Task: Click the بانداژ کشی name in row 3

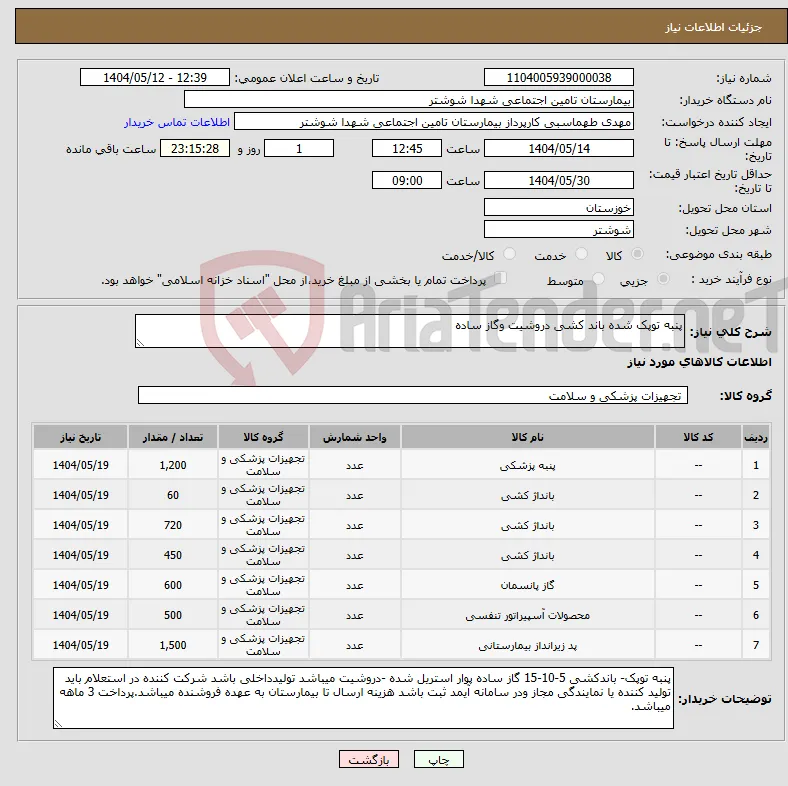Action: (x=528, y=525)
